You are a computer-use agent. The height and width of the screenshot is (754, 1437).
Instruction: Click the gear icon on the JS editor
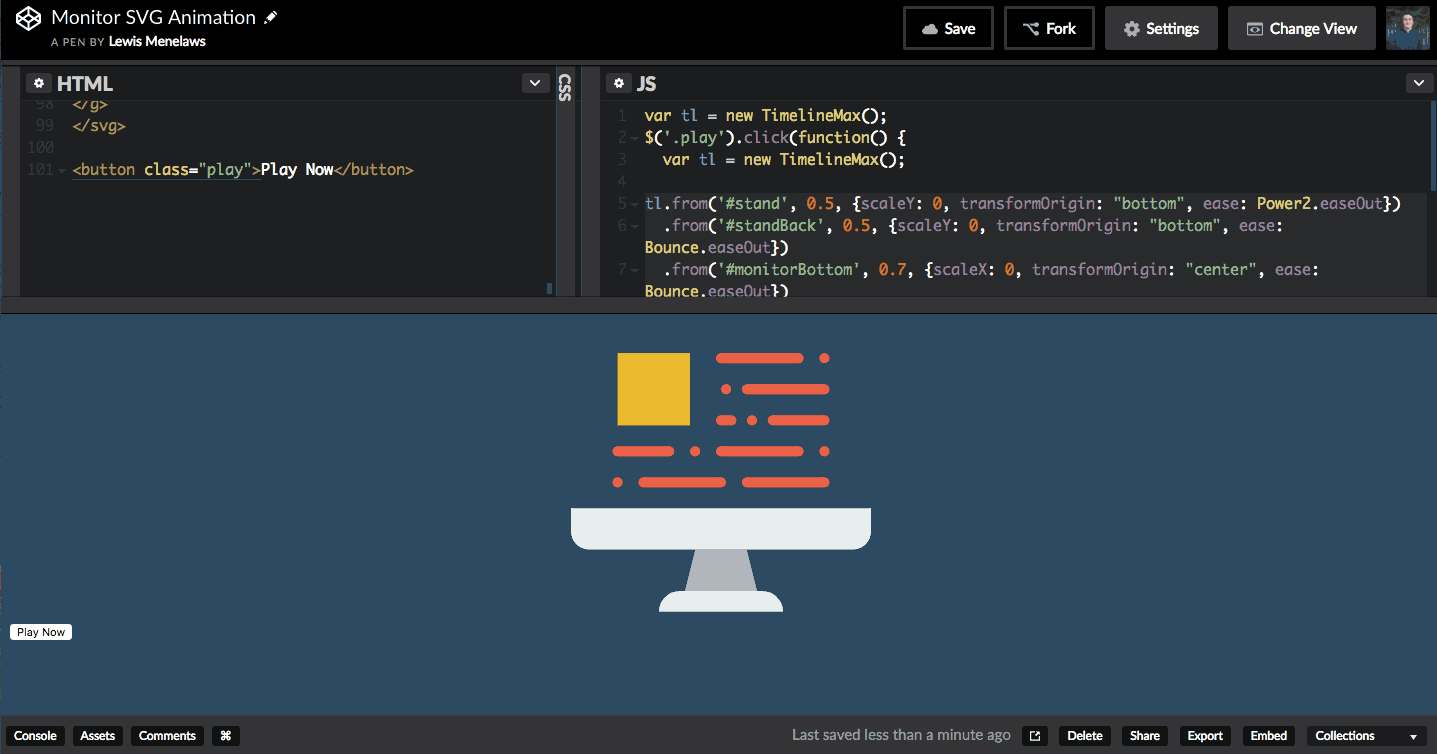click(619, 83)
